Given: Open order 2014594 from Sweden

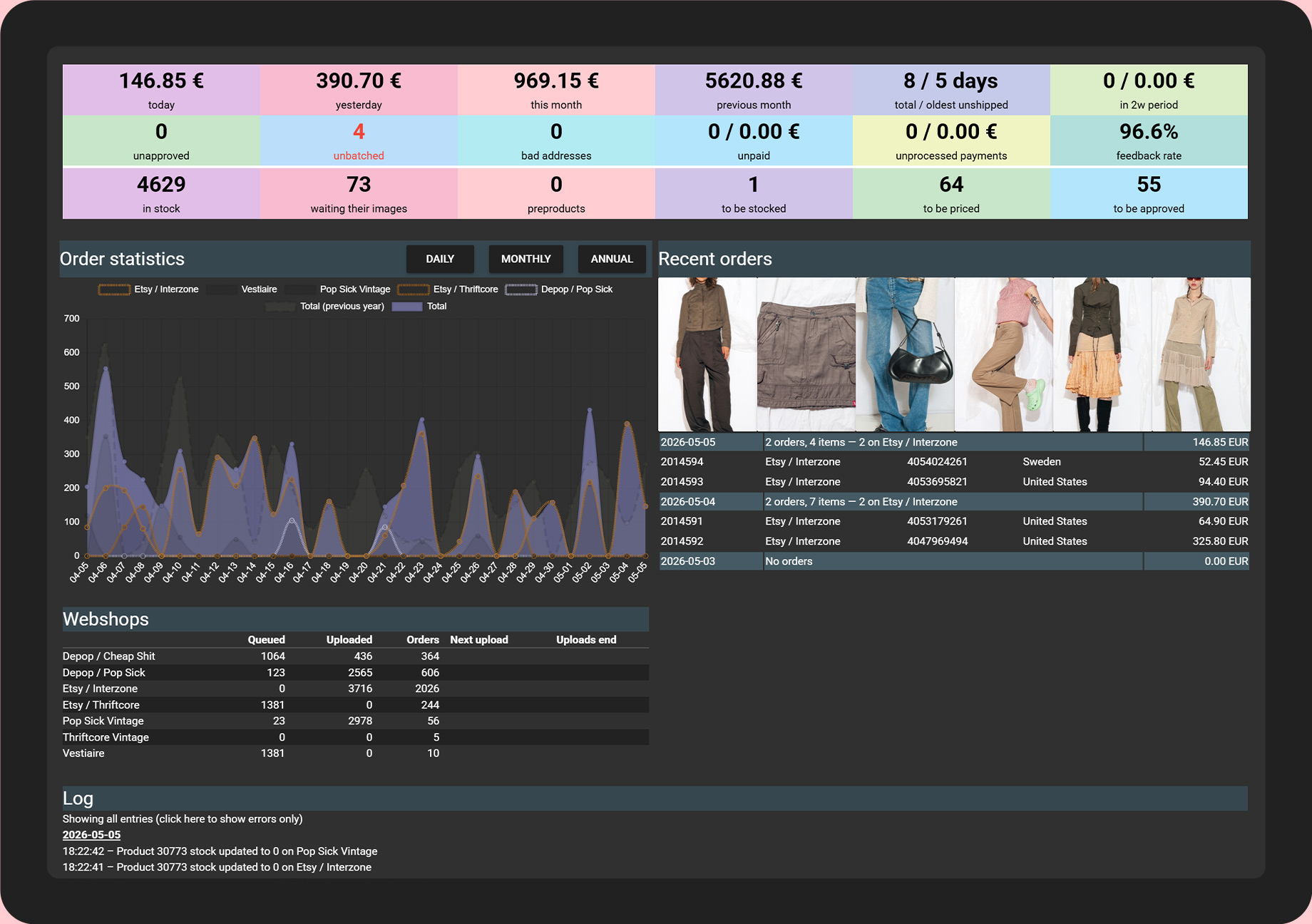Looking at the screenshot, I should (954, 462).
